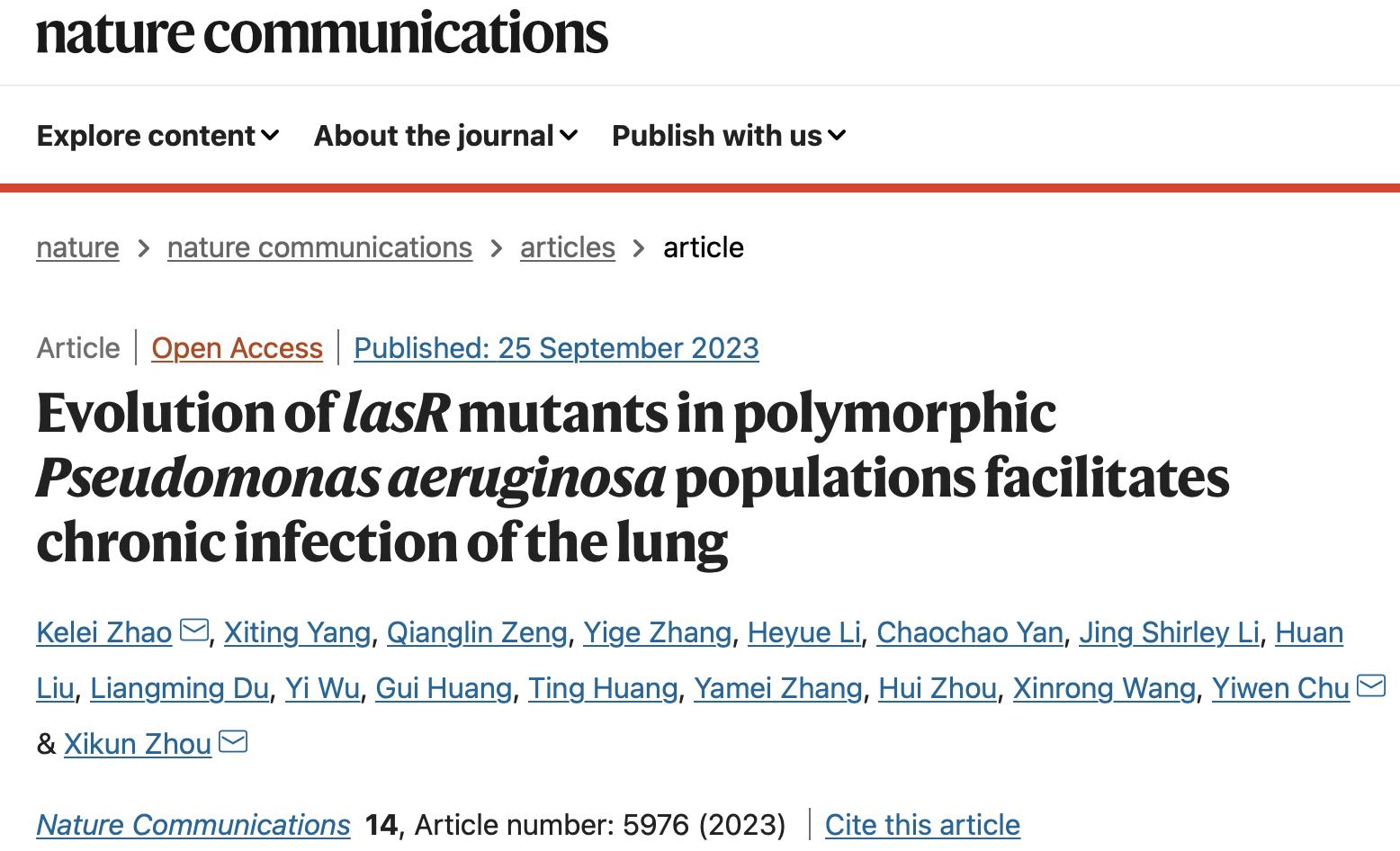This screenshot has height=851, width=1400.
Task: Click the email icon beside Xikun Zhou
Action: click(x=233, y=742)
